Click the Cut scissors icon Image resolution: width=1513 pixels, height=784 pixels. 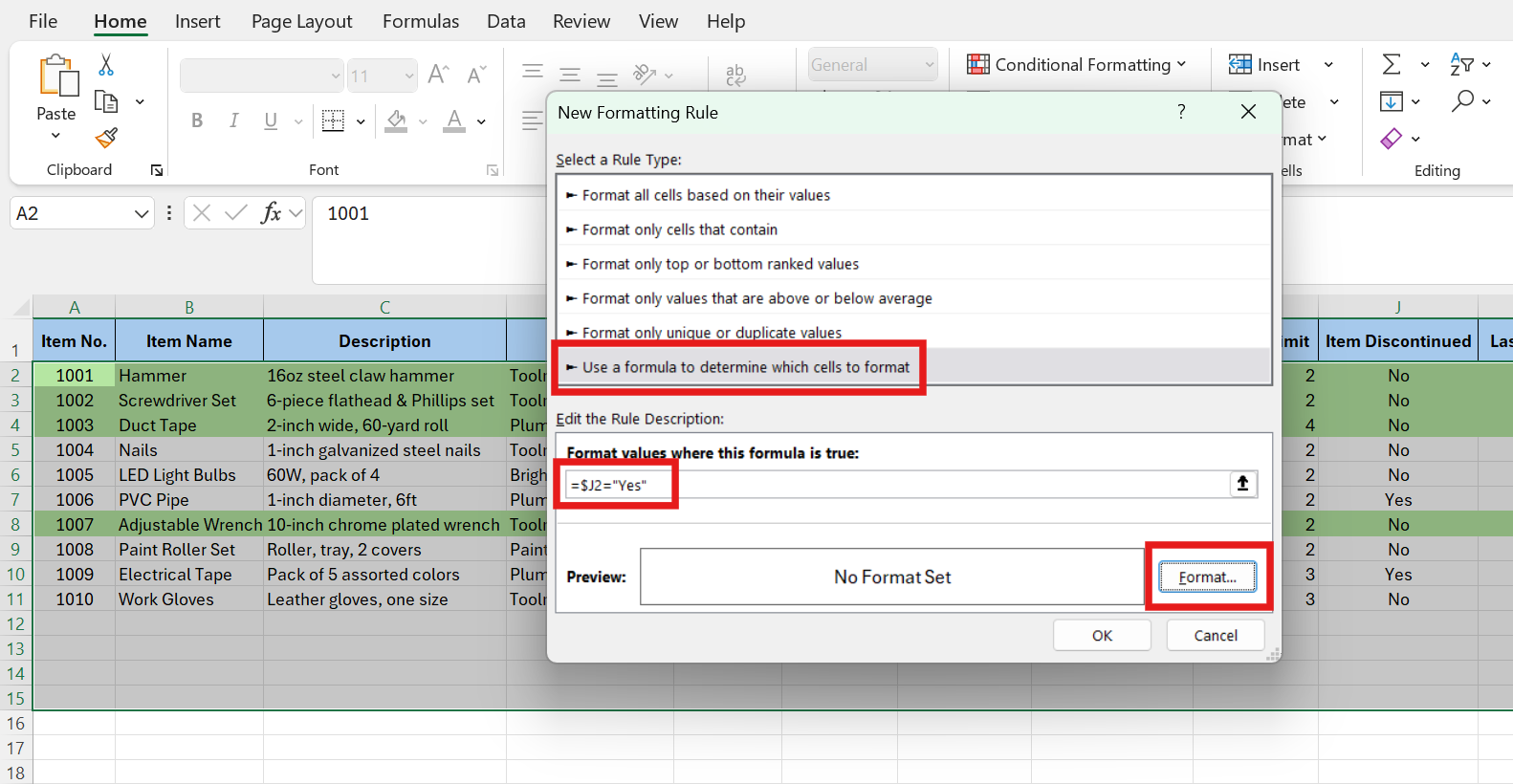coord(106,65)
